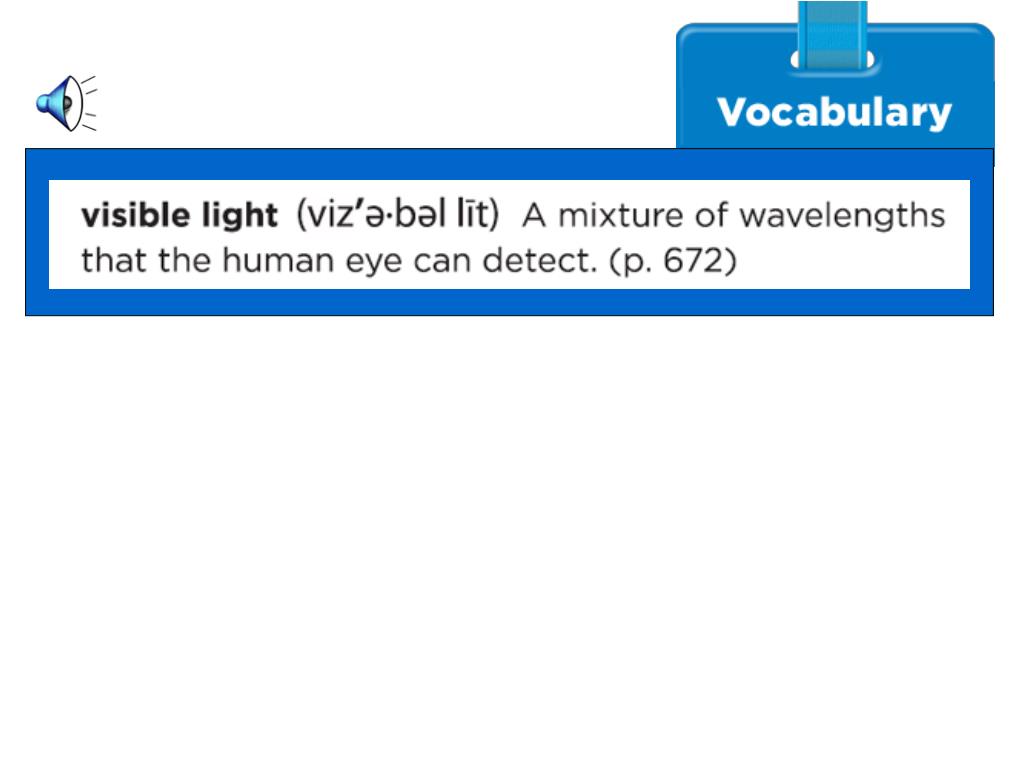This screenshot has height=768, width=1024.
Task: Select the word 'detect.' in the definition
Action: pos(539,261)
